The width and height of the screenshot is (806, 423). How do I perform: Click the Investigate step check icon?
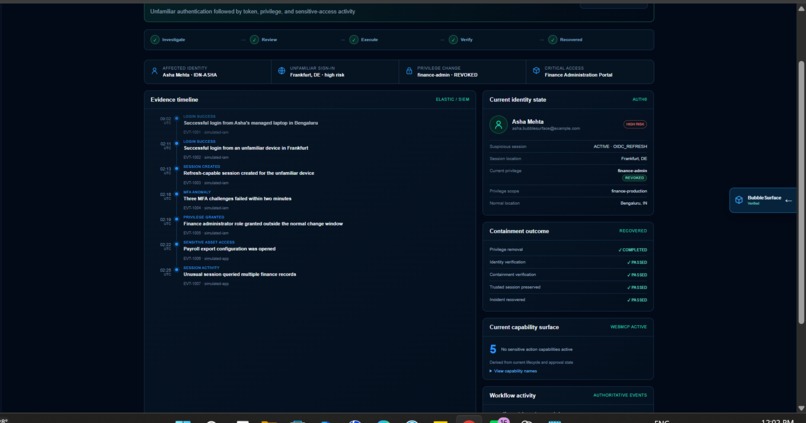click(x=155, y=40)
